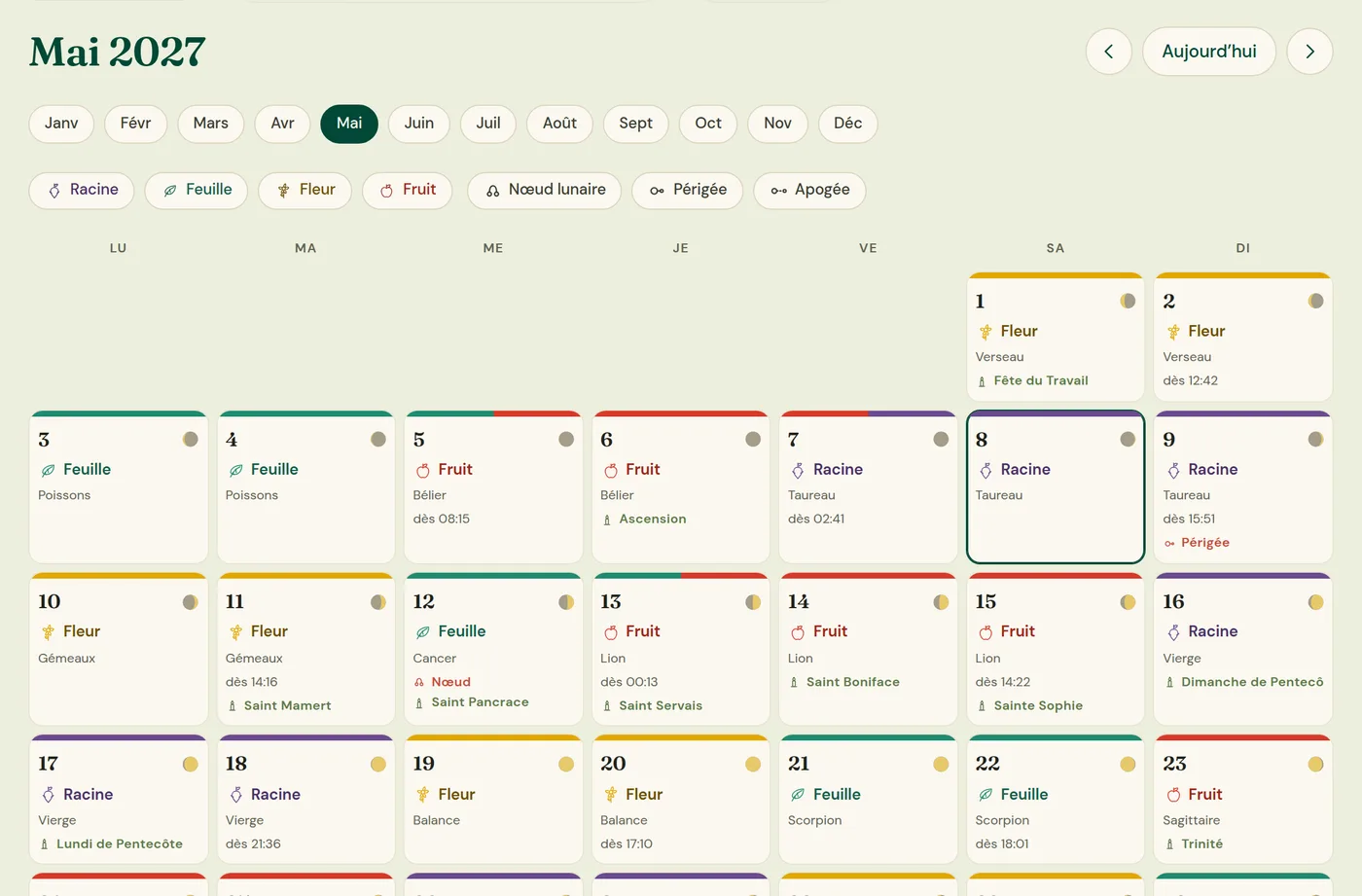Switch to the Juin month tab
Viewport: 1362px width, 896px height.
pos(419,124)
